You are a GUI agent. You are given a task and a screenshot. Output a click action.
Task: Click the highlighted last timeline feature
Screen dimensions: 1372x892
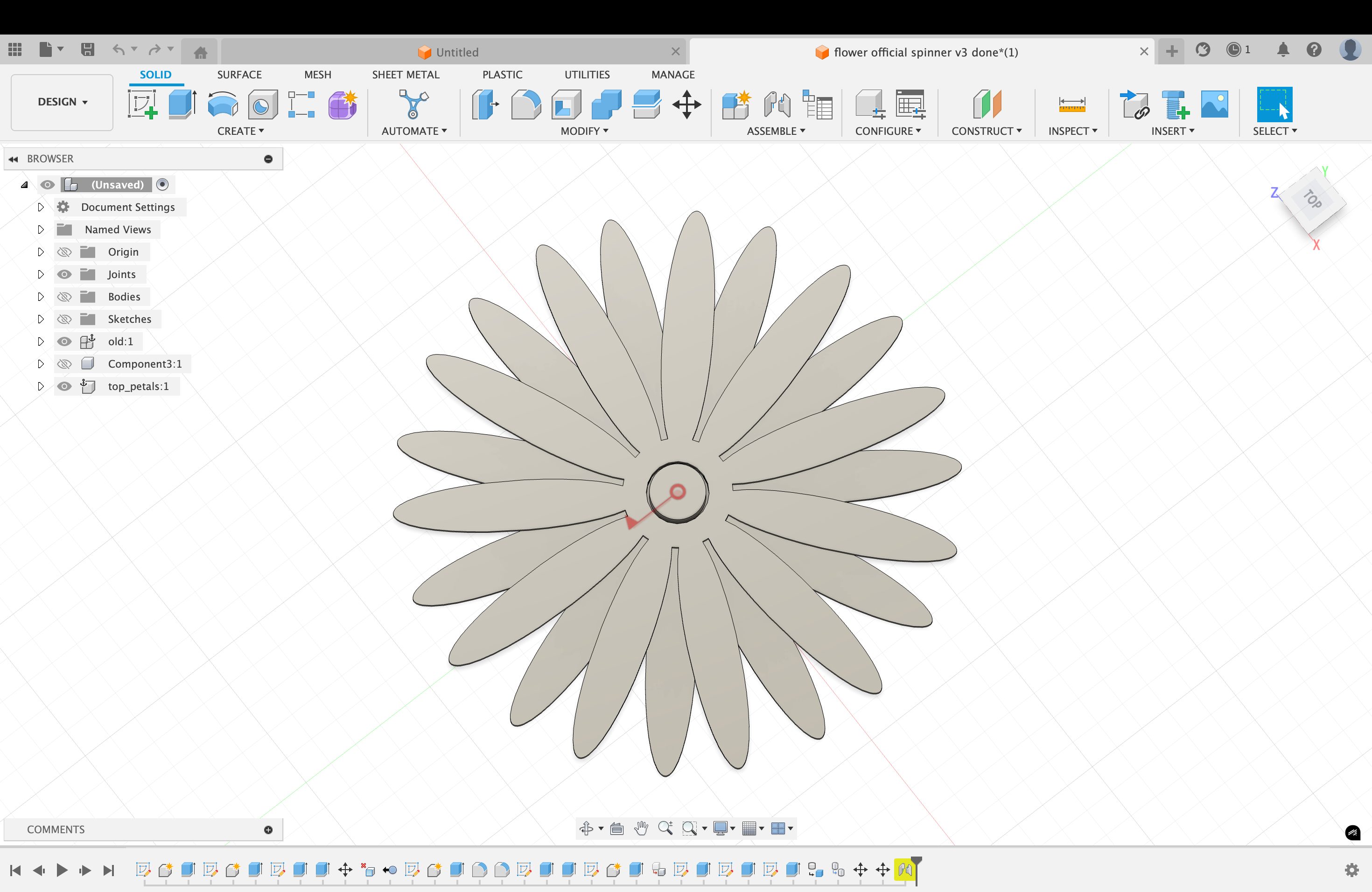904,870
